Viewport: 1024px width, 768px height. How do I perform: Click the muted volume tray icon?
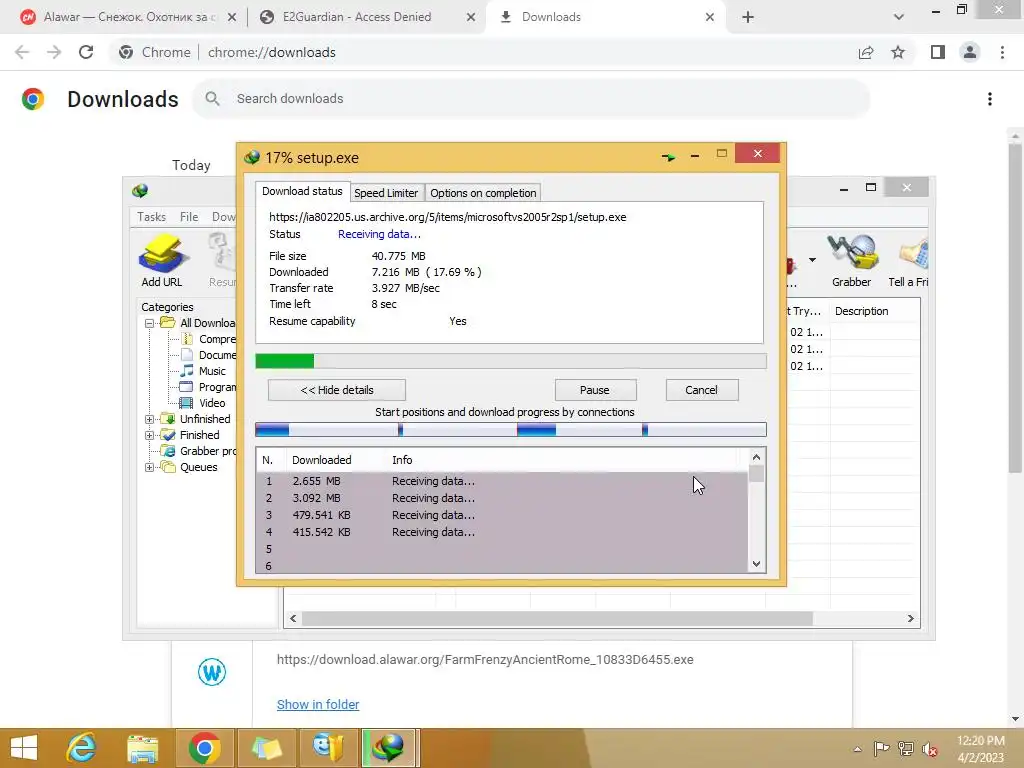pos(930,749)
